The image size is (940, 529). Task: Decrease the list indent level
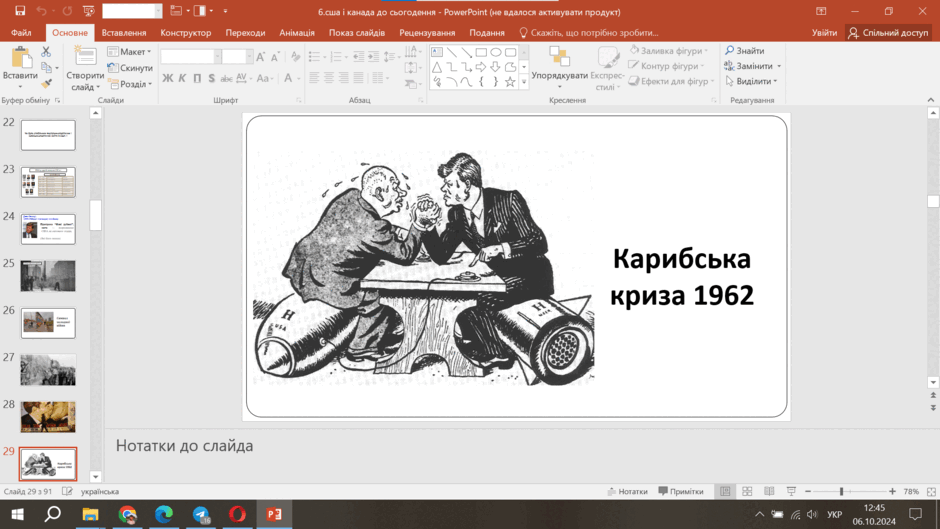pos(358,57)
